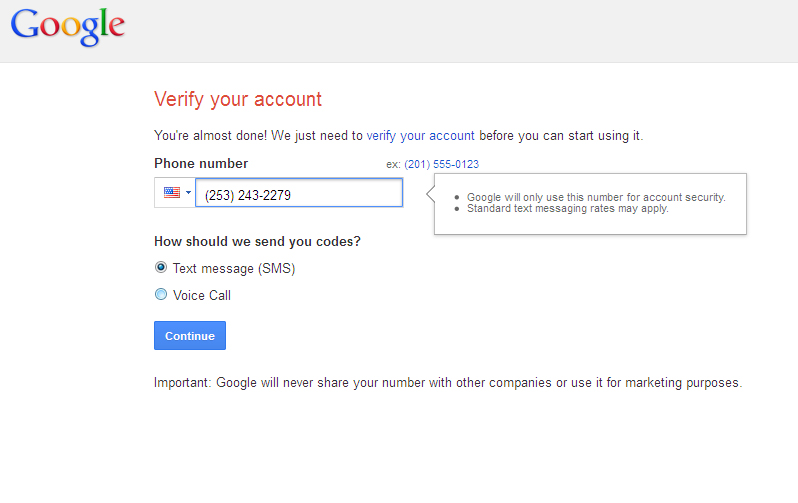Image resolution: width=798 pixels, height=503 pixels.
Task: Click the "Voice Call" label text
Action: coord(202,295)
